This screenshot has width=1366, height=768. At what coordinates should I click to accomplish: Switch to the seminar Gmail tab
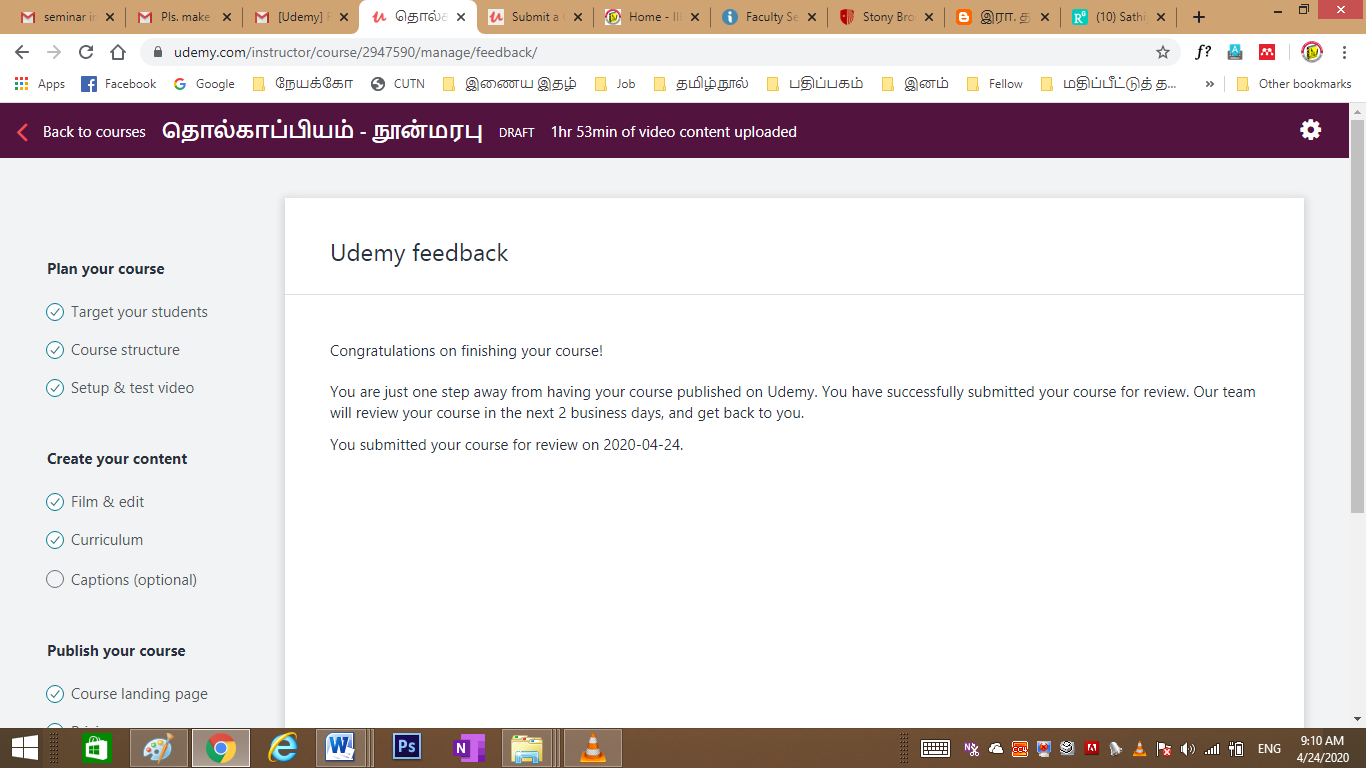pos(69,17)
